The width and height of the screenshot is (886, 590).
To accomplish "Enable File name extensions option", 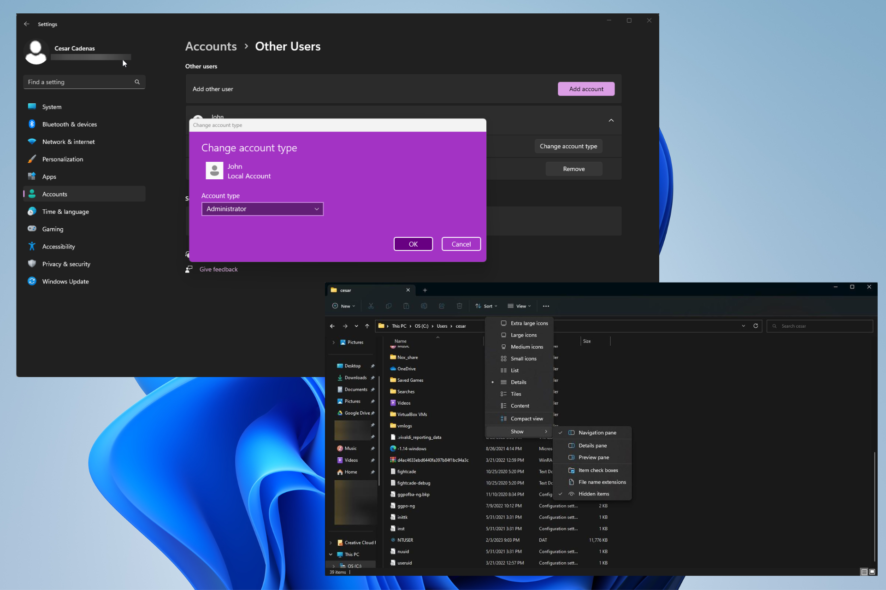I will tap(592, 482).
